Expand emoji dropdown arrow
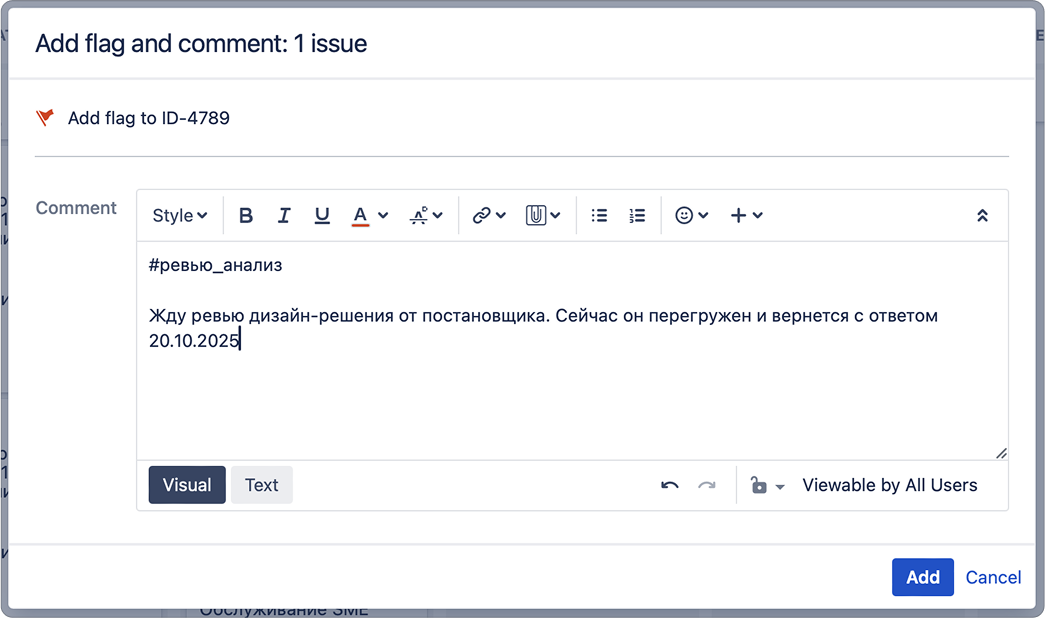Screen dimensions: 1045x618 (x=703, y=215)
